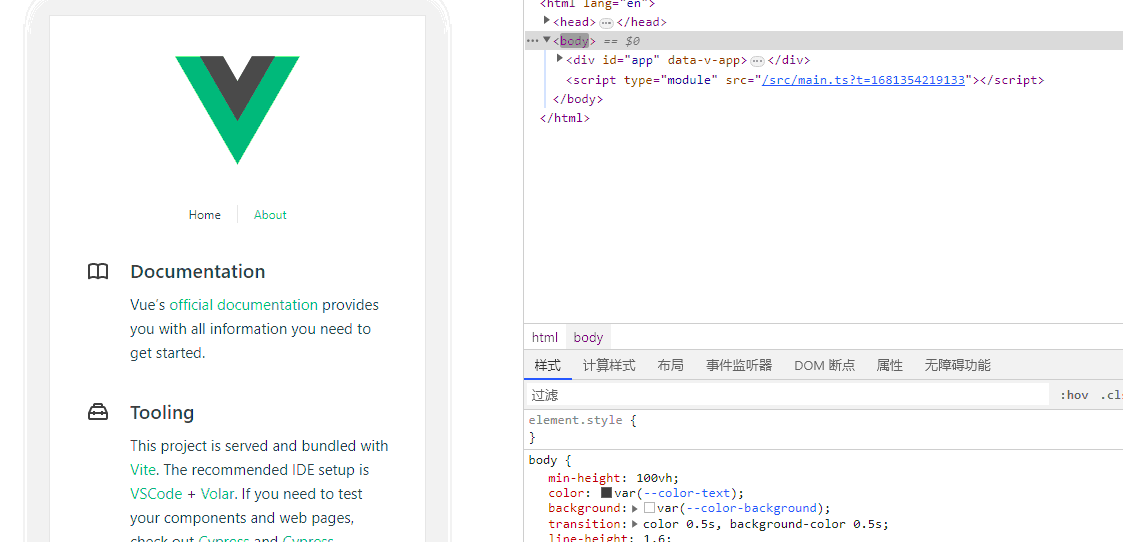
Task: Select the 布局 tab
Action: (670, 365)
